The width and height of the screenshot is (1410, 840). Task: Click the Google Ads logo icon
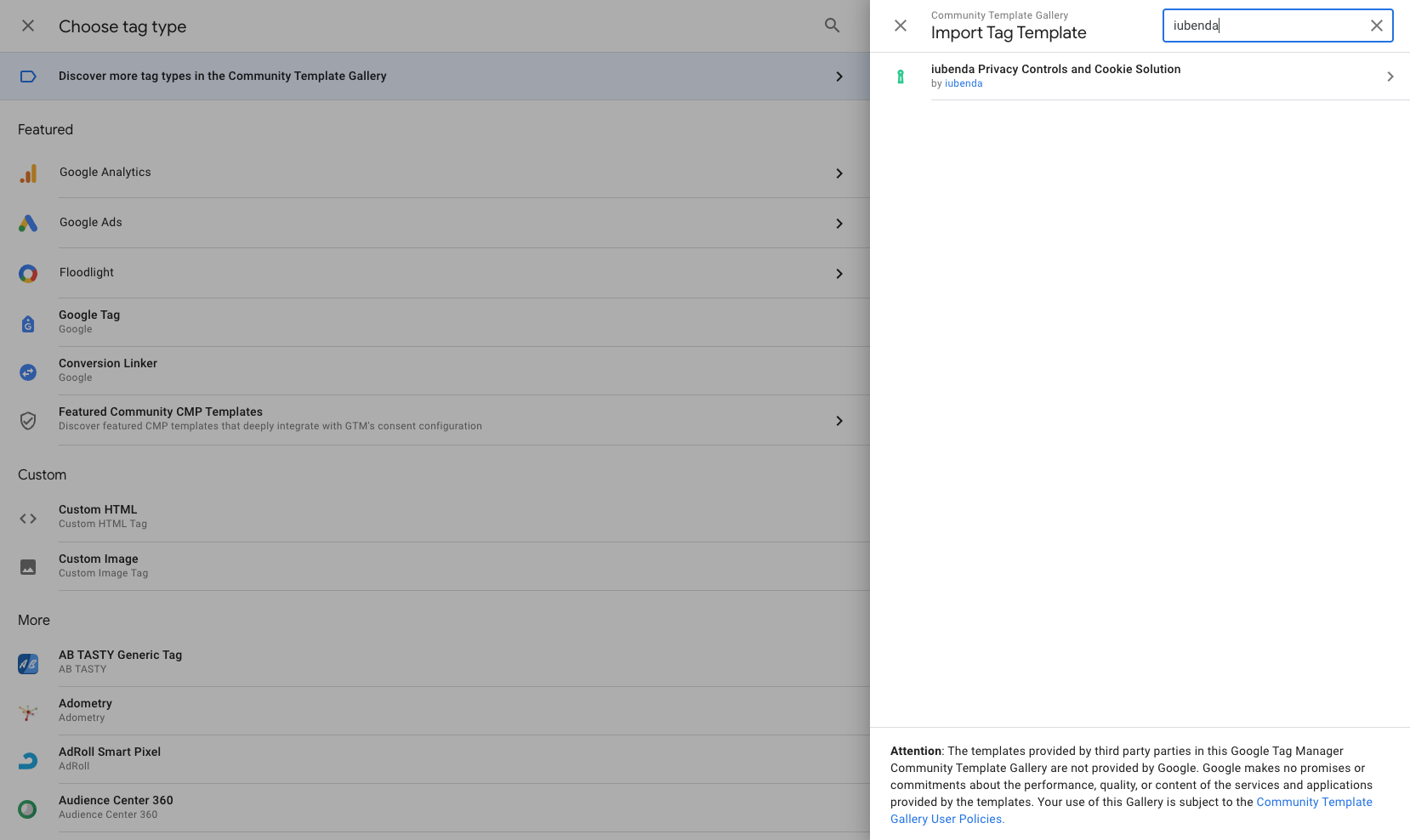(x=28, y=224)
